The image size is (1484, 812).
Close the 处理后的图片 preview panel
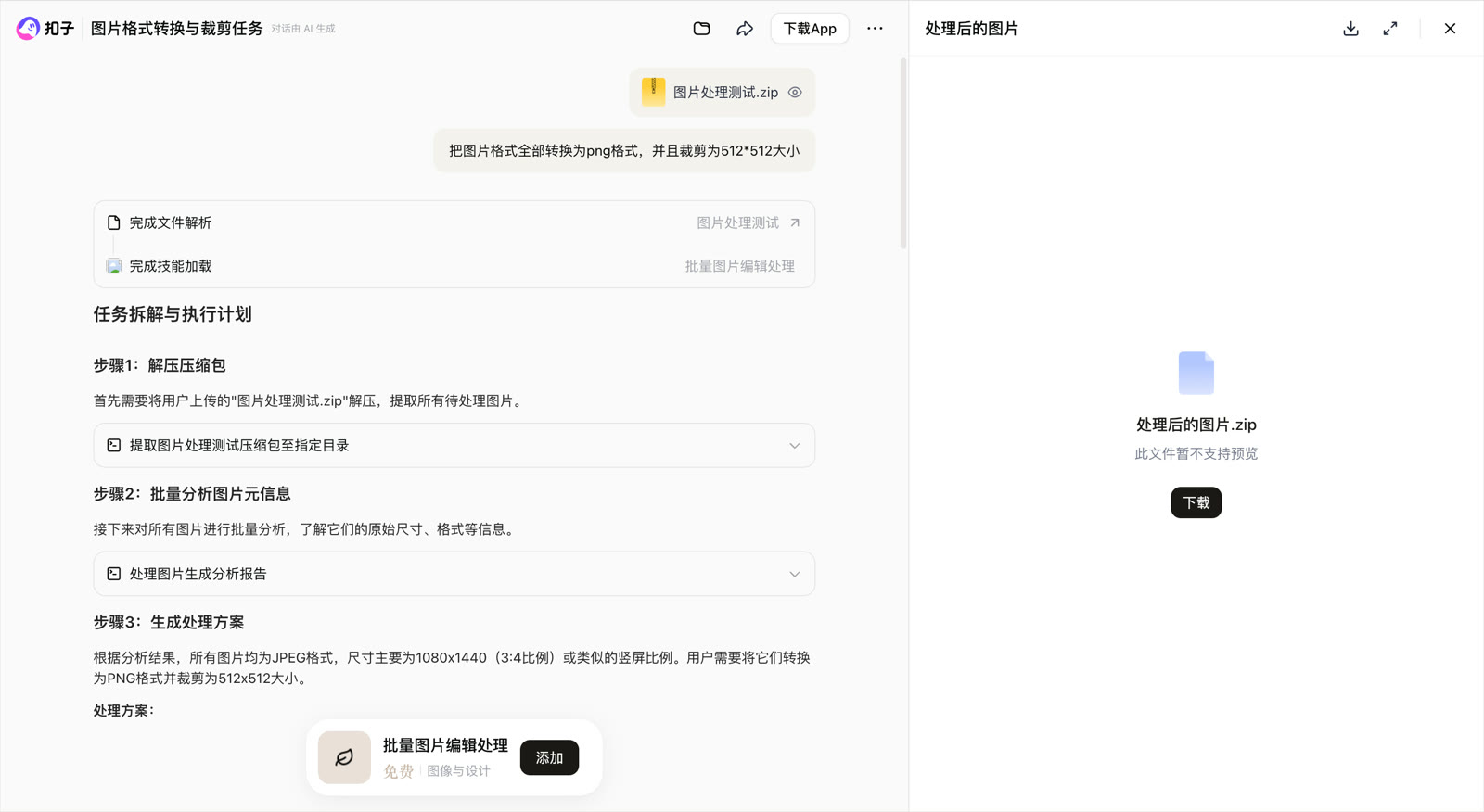pos(1450,29)
